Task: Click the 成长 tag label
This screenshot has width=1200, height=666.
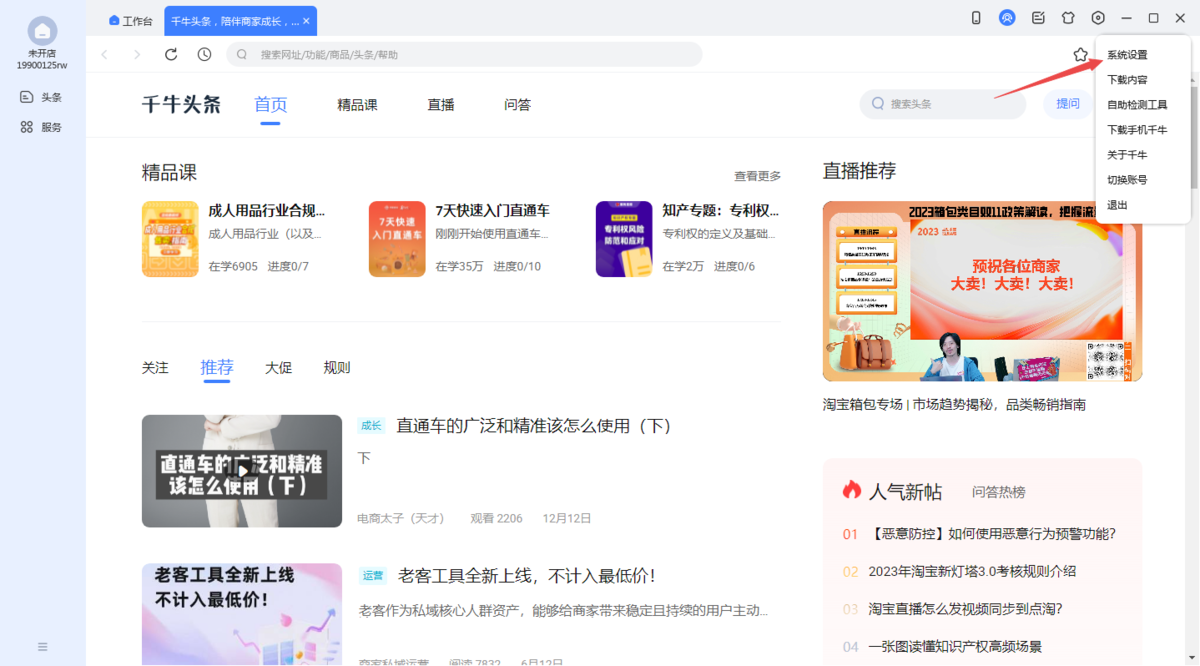Action: click(371, 426)
